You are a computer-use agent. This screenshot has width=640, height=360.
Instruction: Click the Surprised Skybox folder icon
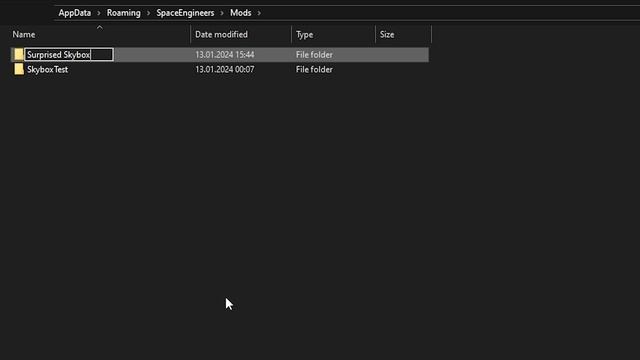19,54
